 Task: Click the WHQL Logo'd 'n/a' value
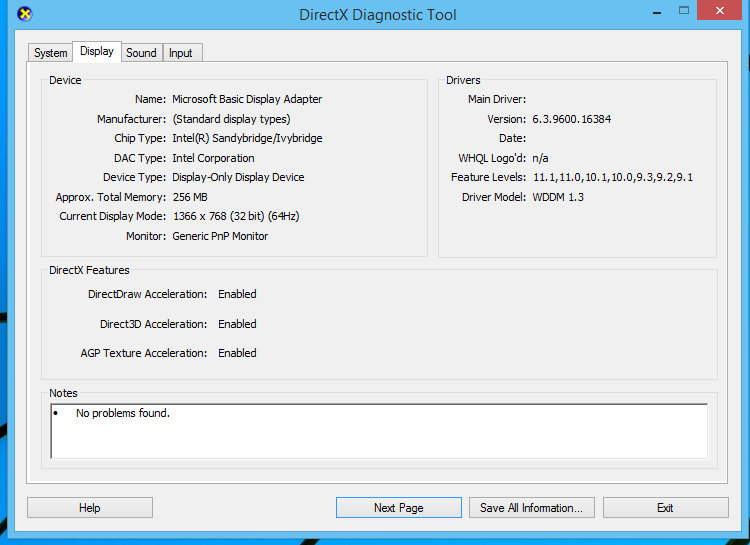540,158
